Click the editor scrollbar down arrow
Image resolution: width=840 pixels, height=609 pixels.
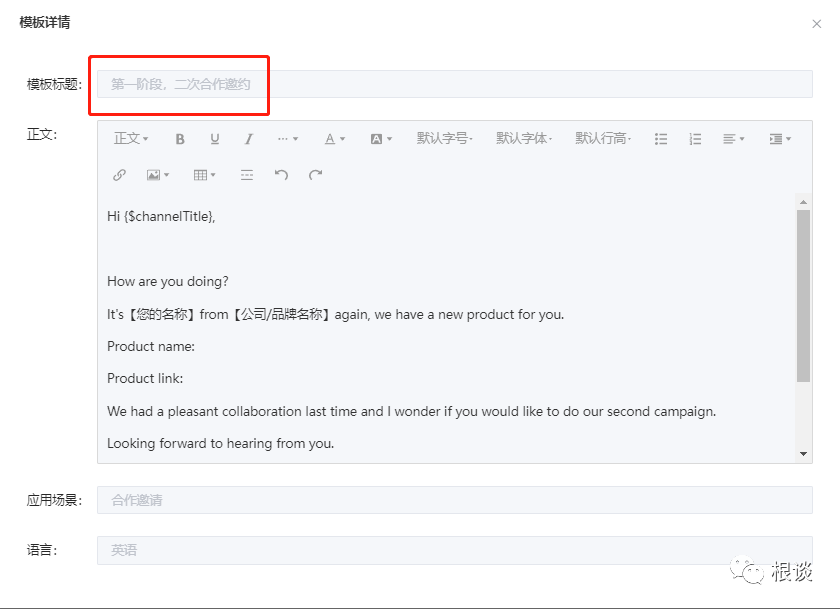pyautogui.click(x=803, y=454)
